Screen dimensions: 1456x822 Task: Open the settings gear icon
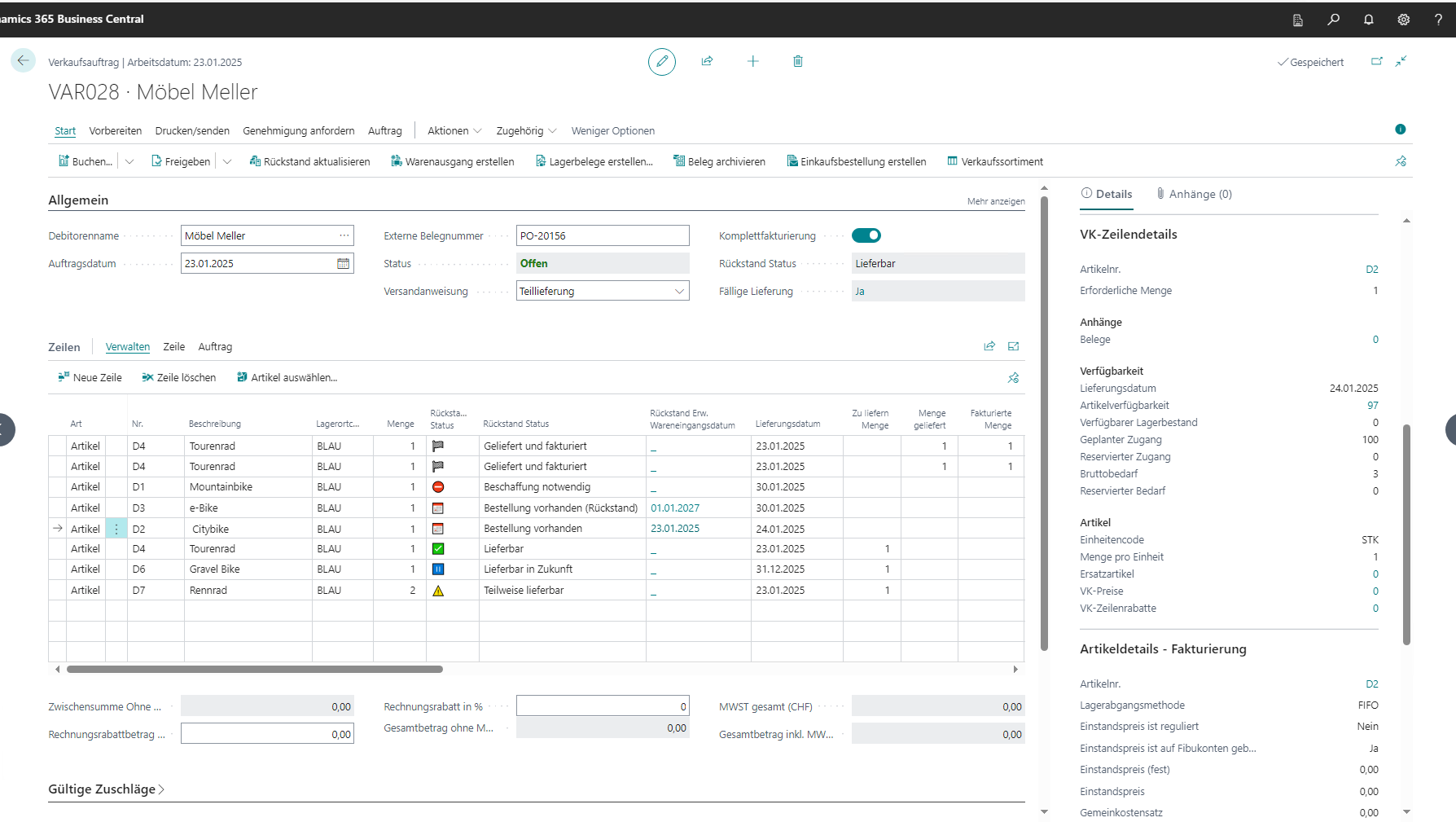tap(1403, 20)
